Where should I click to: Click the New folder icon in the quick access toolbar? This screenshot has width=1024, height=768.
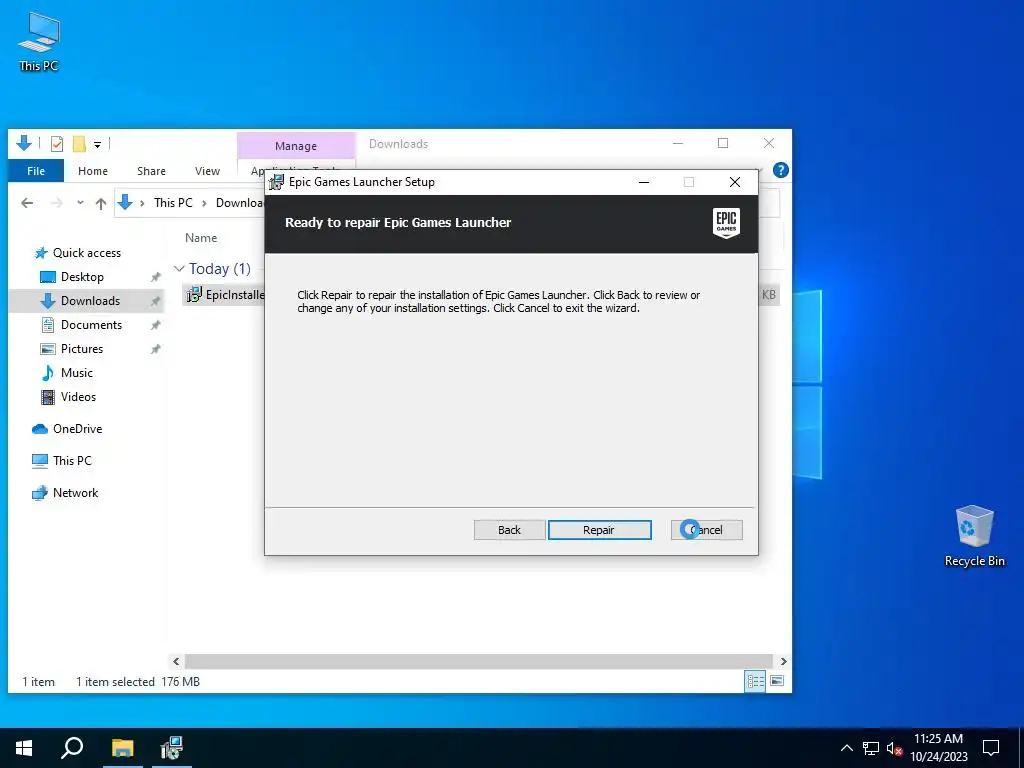tap(79, 143)
